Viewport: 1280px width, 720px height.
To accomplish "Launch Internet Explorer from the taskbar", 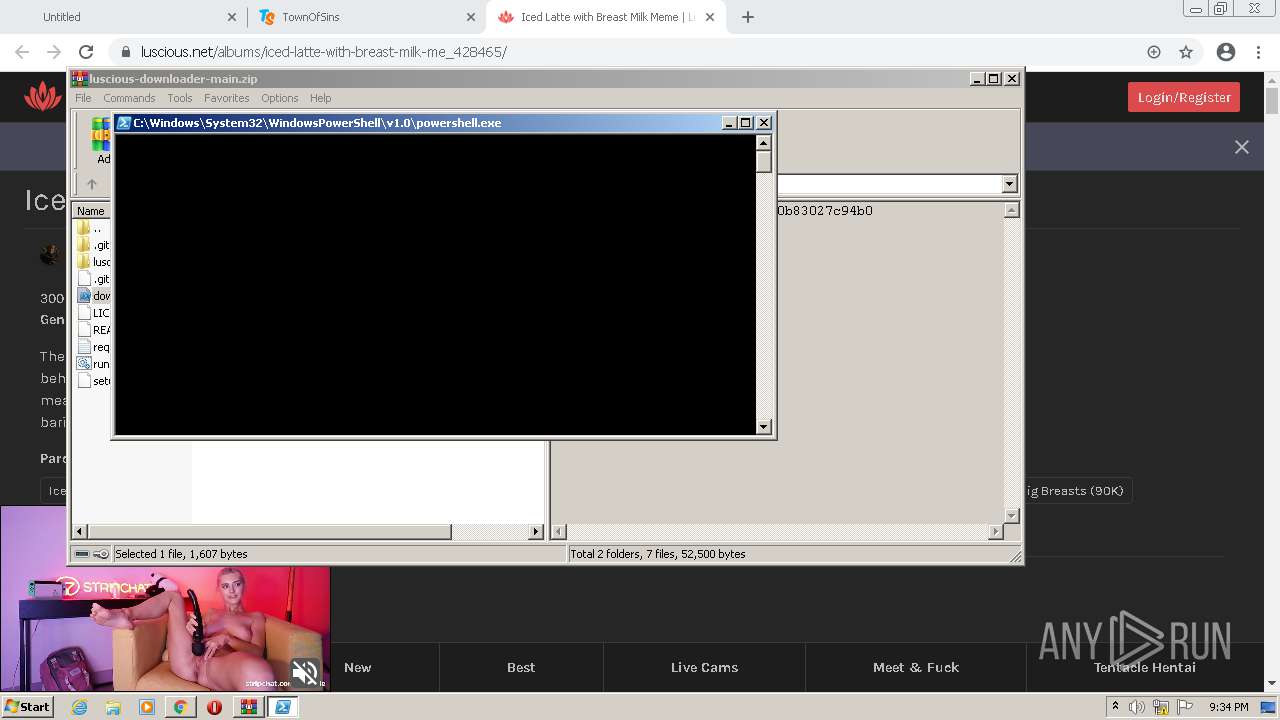I will pyautogui.click(x=79, y=707).
